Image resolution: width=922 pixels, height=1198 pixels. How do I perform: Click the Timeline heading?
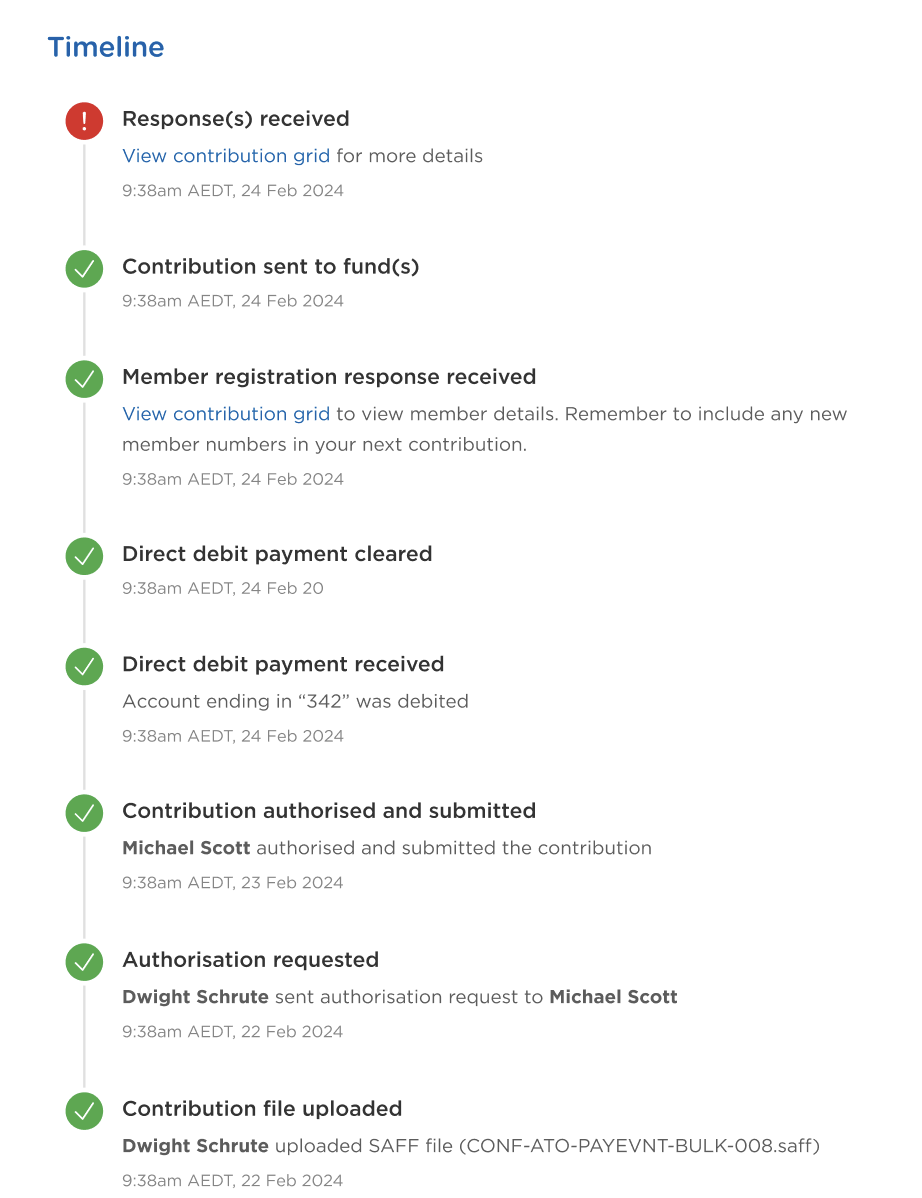[x=106, y=47]
